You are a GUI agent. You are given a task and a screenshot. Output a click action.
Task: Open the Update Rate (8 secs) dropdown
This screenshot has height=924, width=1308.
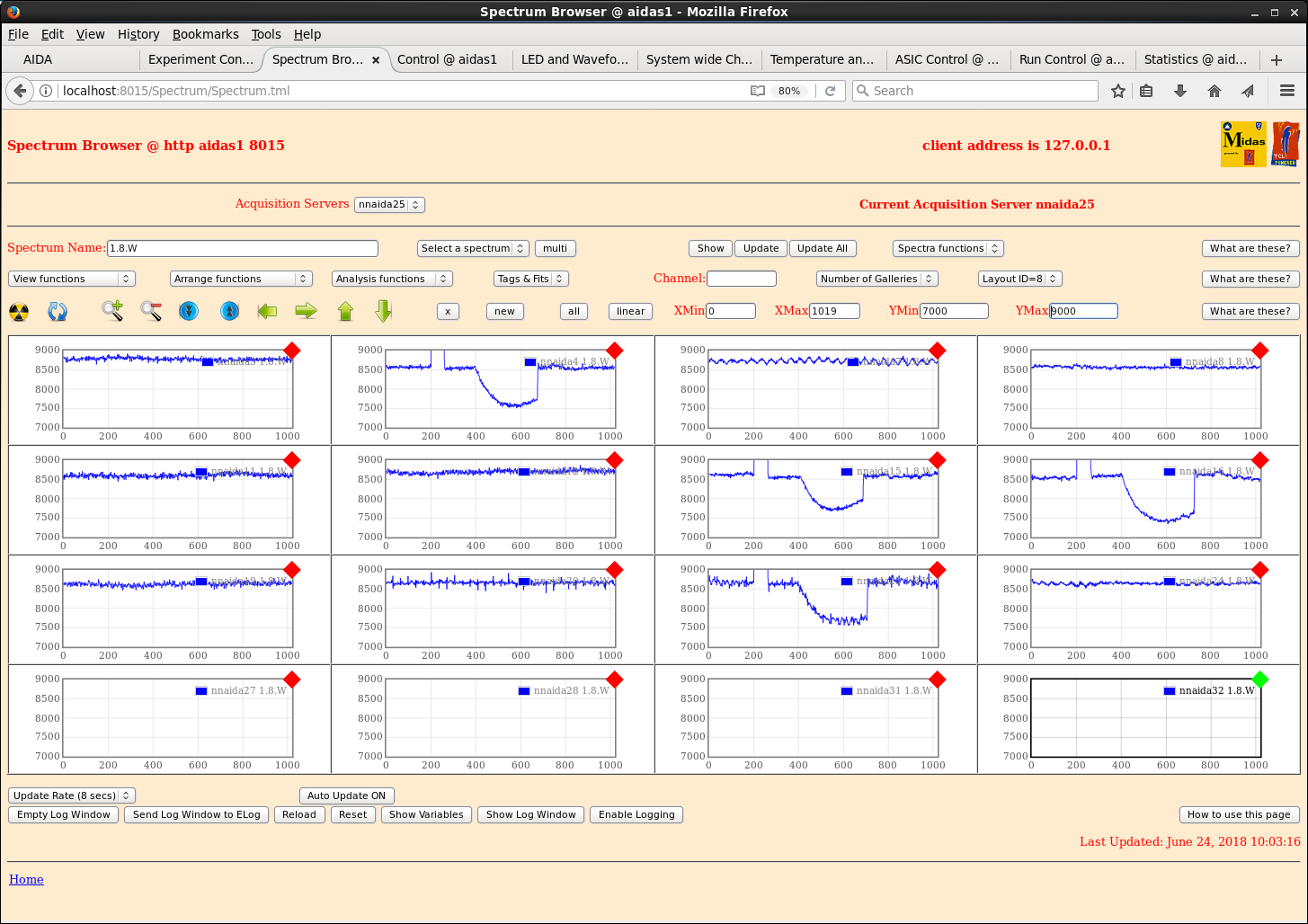pyautogui.click(x=72, y=795)
